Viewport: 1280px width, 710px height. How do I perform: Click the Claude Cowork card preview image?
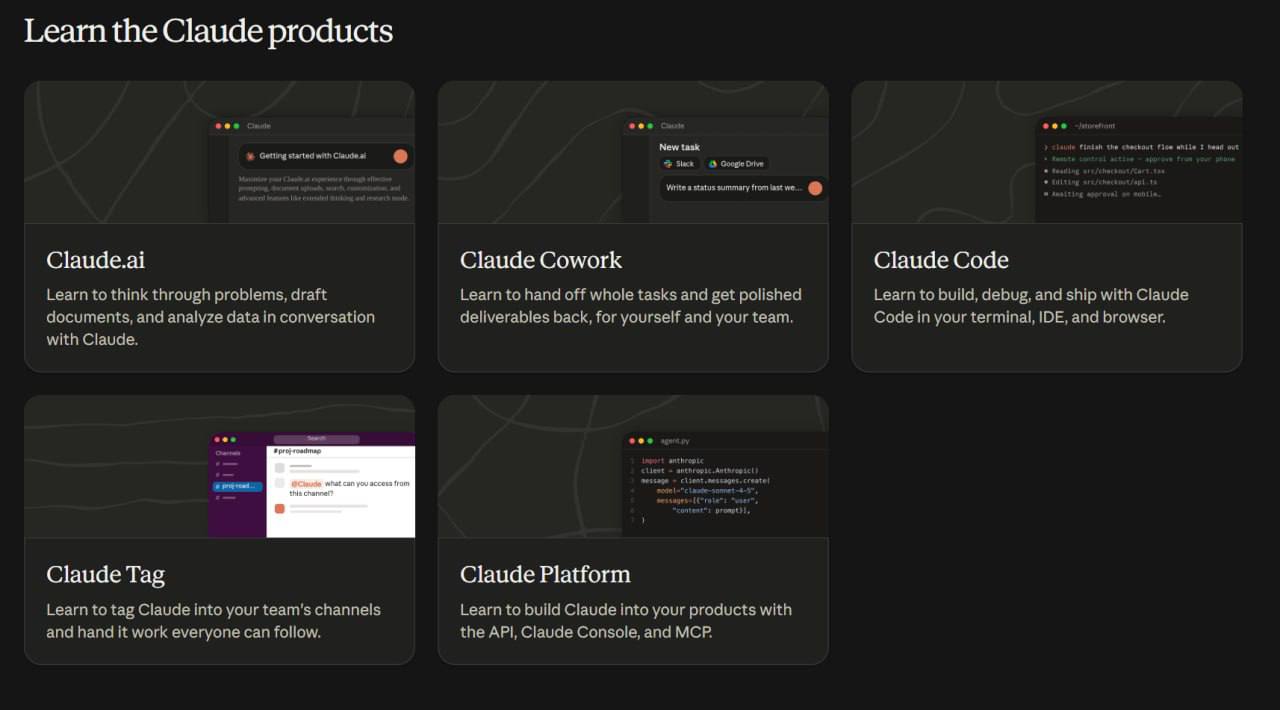633,152
